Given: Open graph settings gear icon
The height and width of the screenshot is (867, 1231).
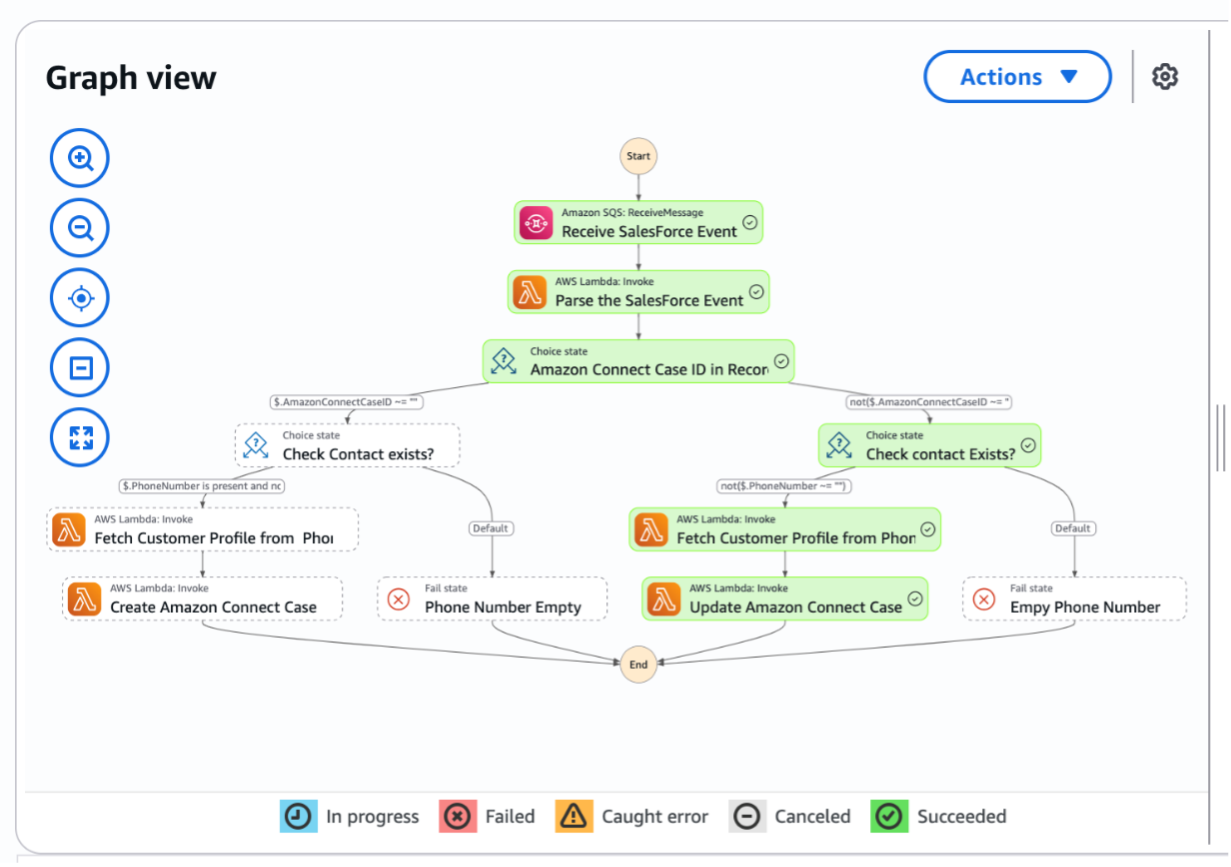Looking at the screenshot, I should tap(1165, 77).
